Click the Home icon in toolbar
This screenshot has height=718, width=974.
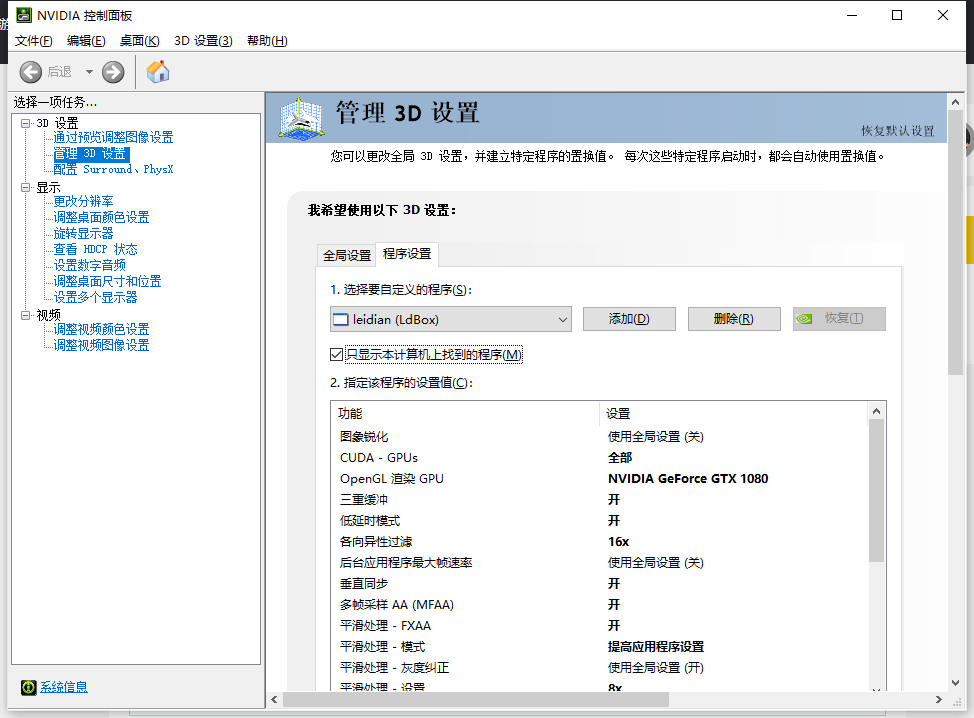pos(158,72)
